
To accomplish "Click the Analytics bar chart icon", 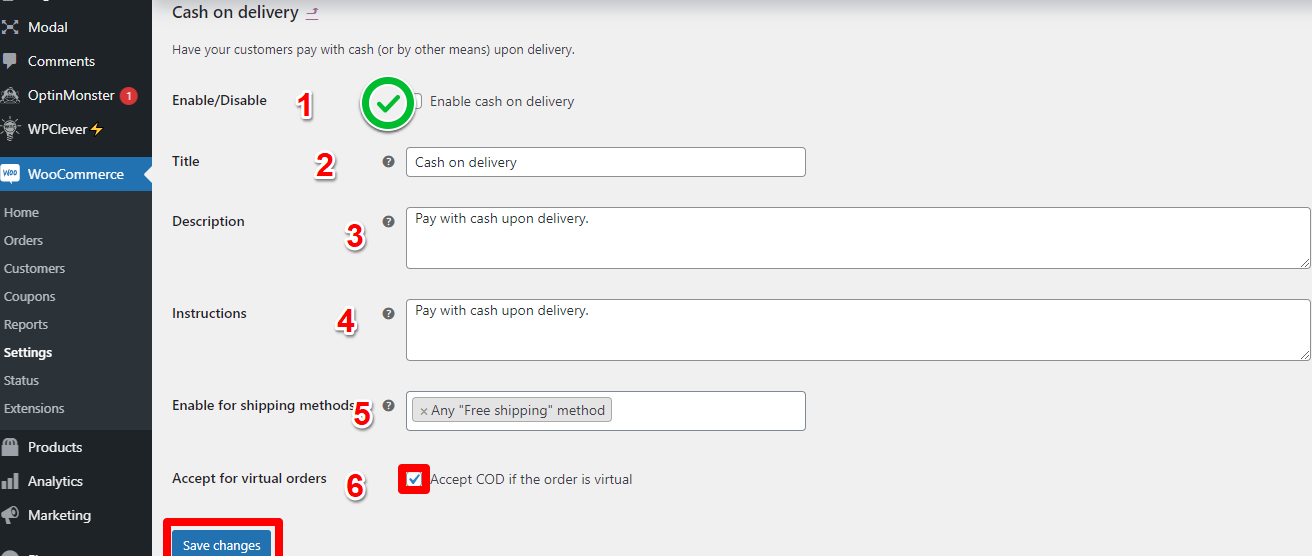I will click(x=11, y=481).
